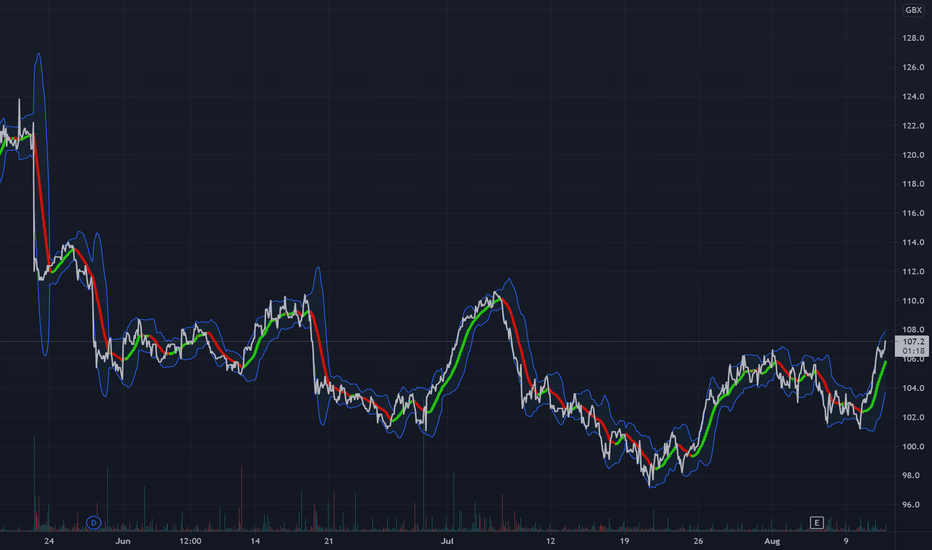The width and height of the screenshot is (932, 550).
Task: Click the 112.0 price axis label
Action: tap(913, 271)
